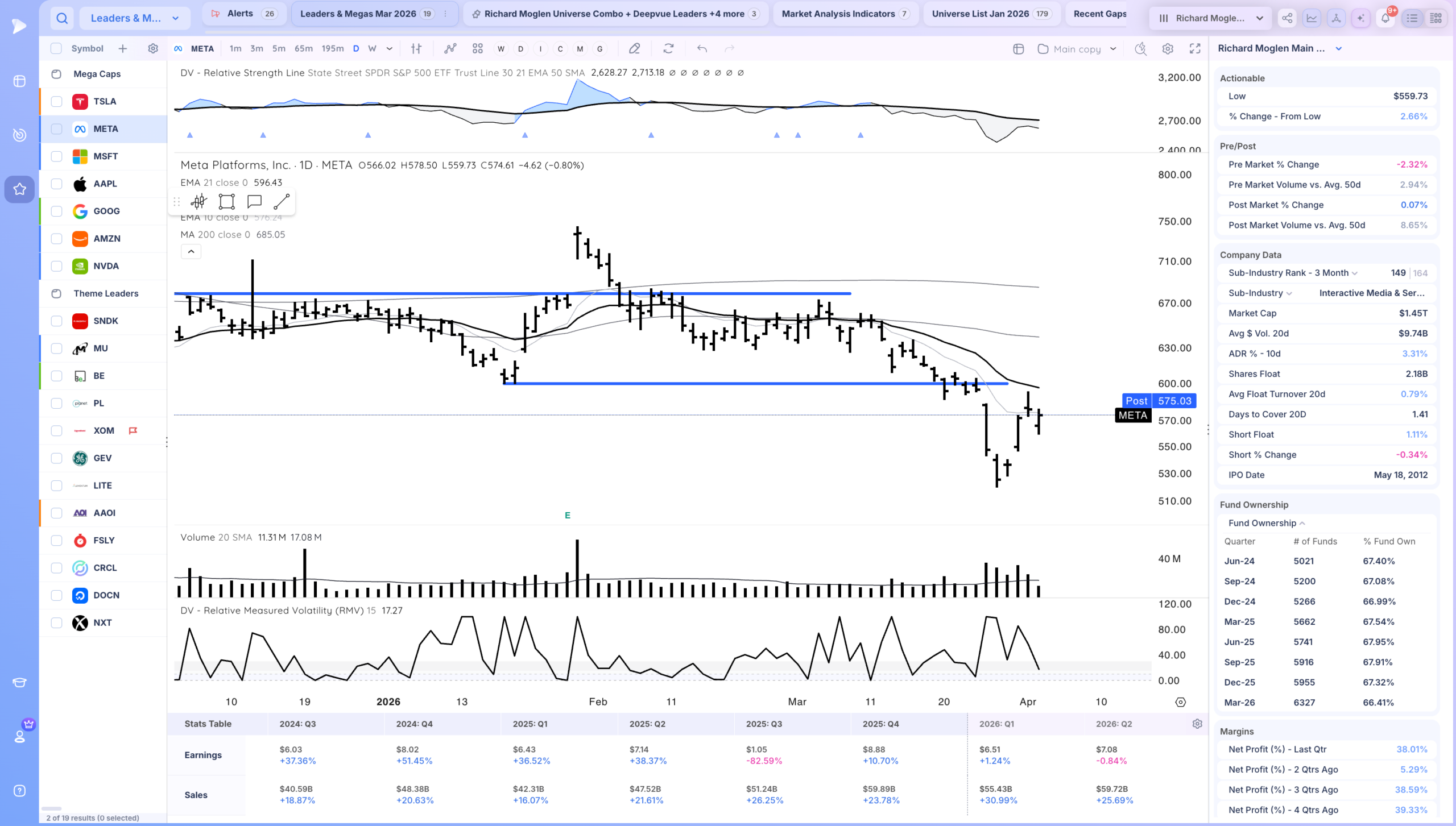Select the 65m timeframe button

(304, 49)
